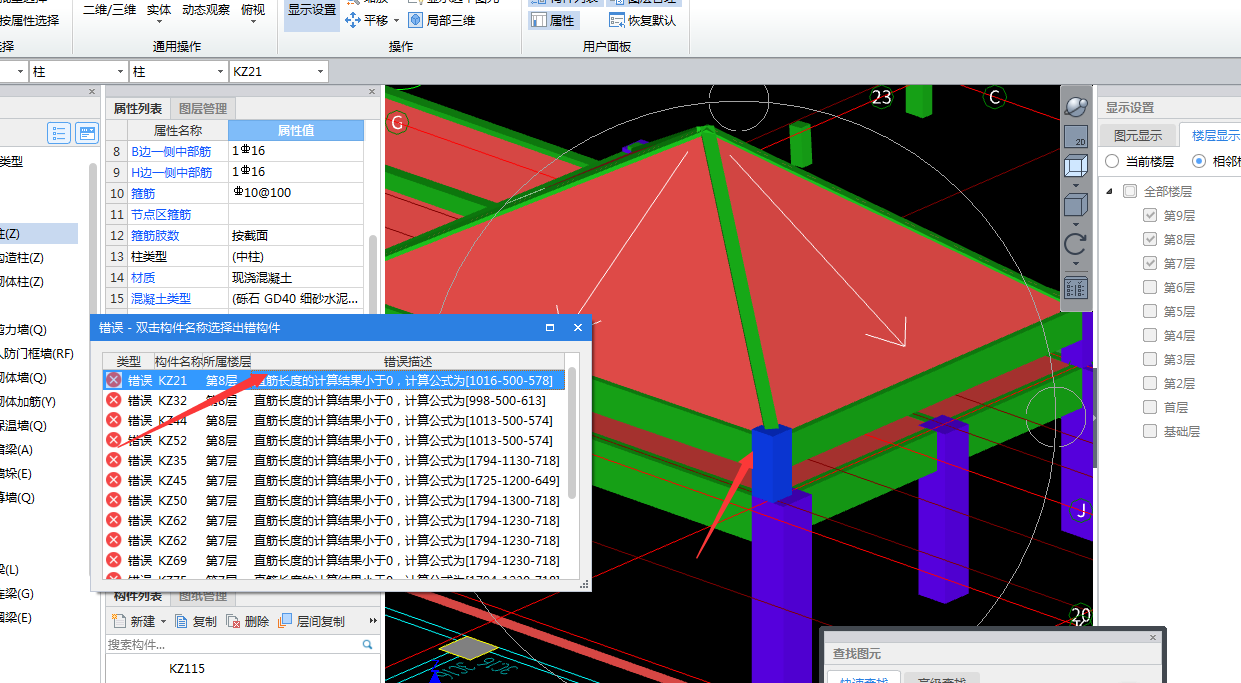
Task: Expand the 新建 dropdown arrow
Action: click(x=163, y=621)
